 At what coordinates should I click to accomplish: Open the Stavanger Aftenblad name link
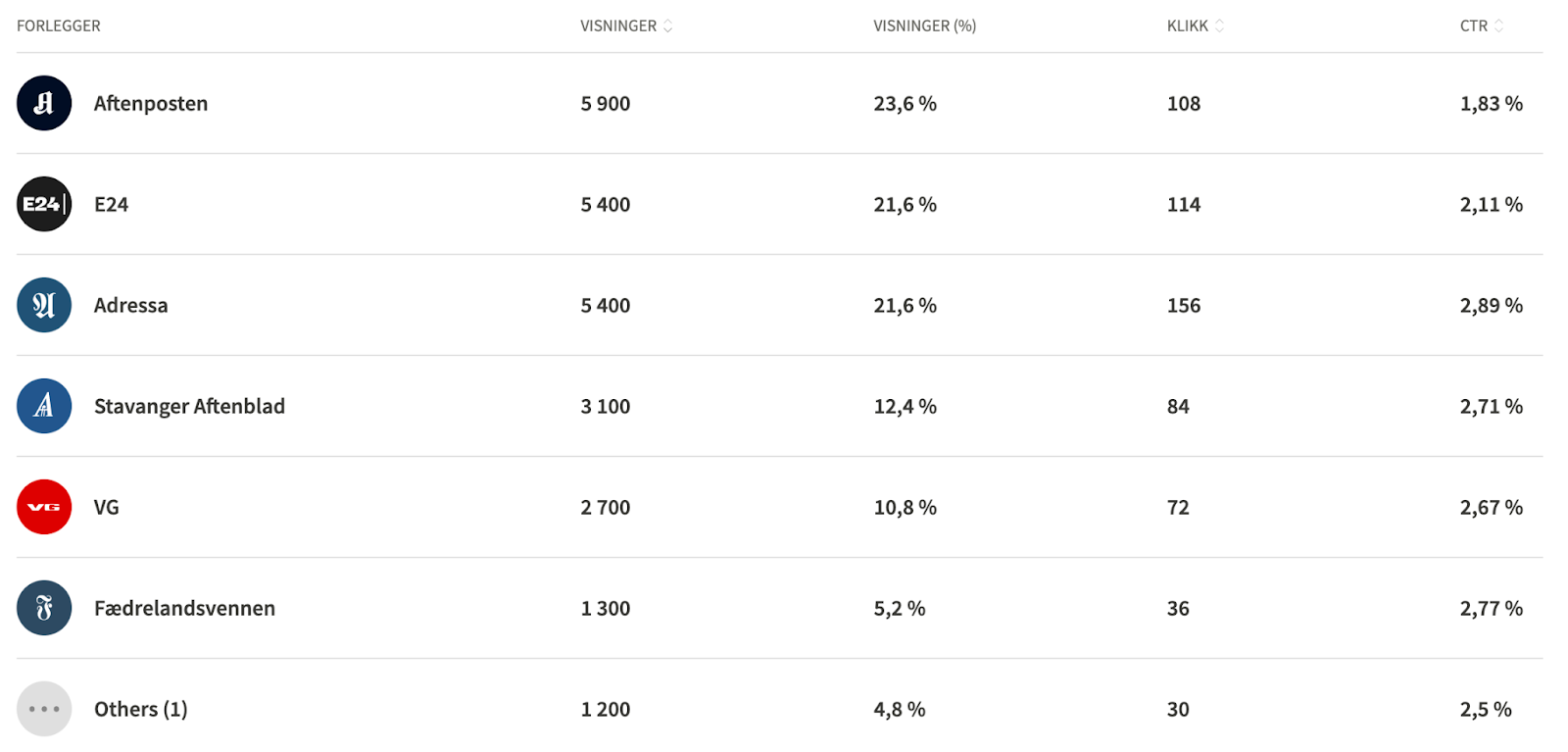pos(189,406)
